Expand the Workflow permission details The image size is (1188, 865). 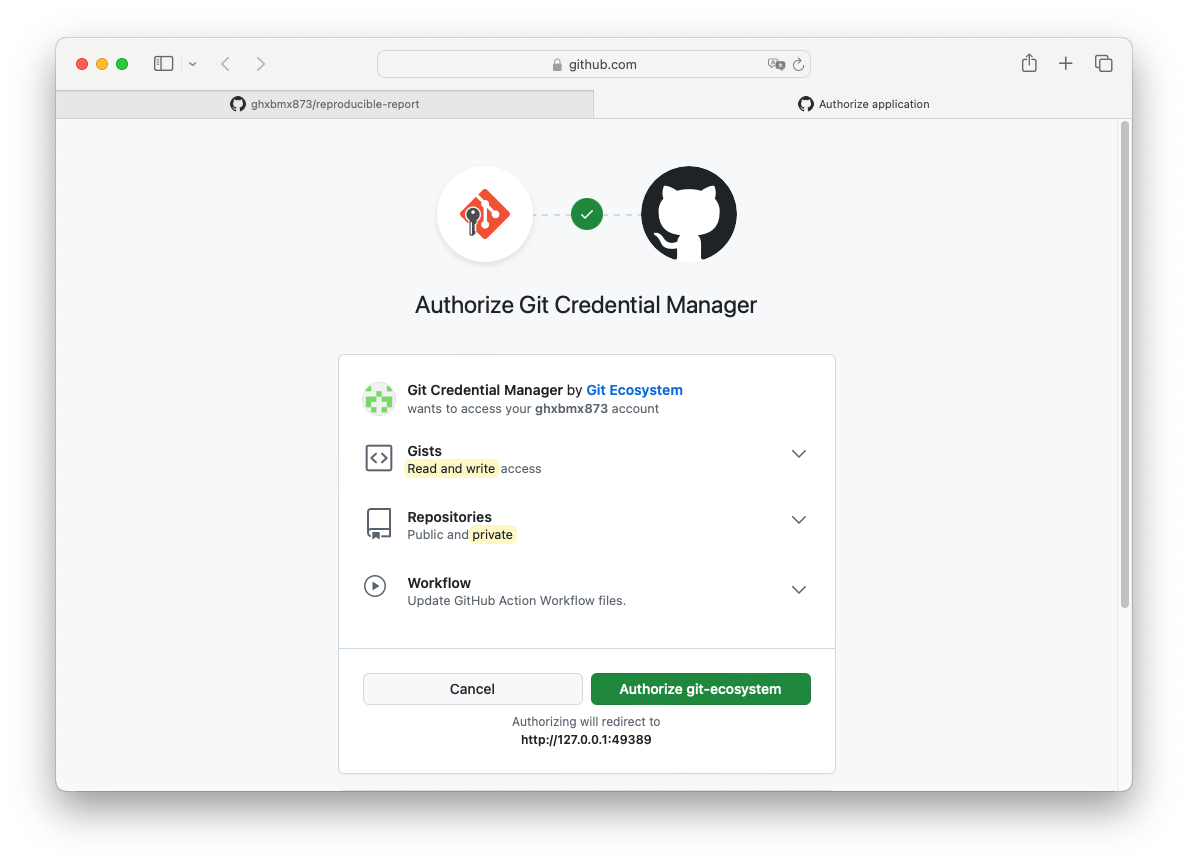[x=799, y=590]
